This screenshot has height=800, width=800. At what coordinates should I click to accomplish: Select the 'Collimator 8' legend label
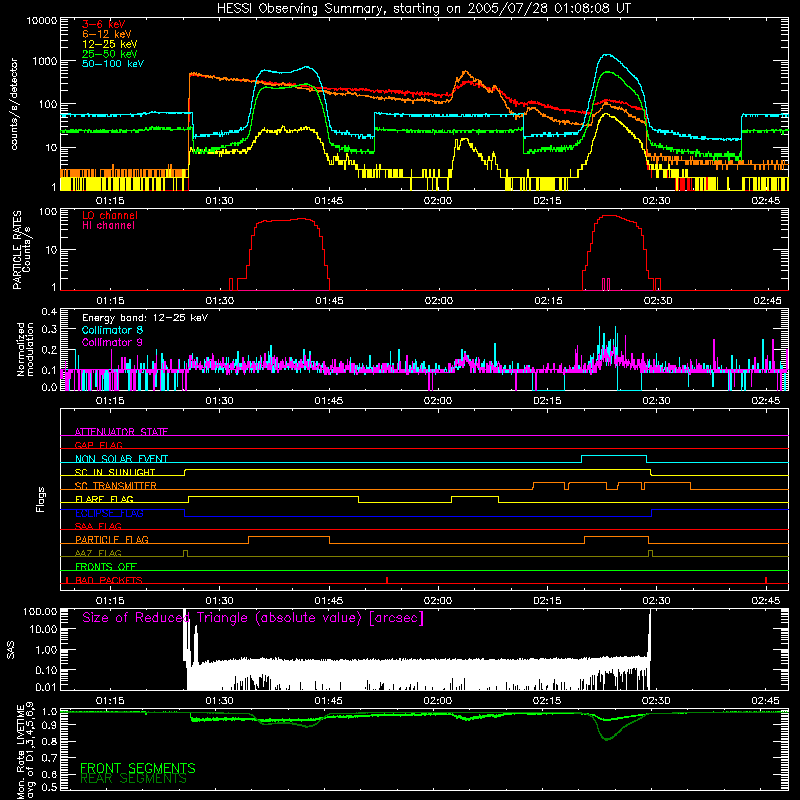(112, 330)
